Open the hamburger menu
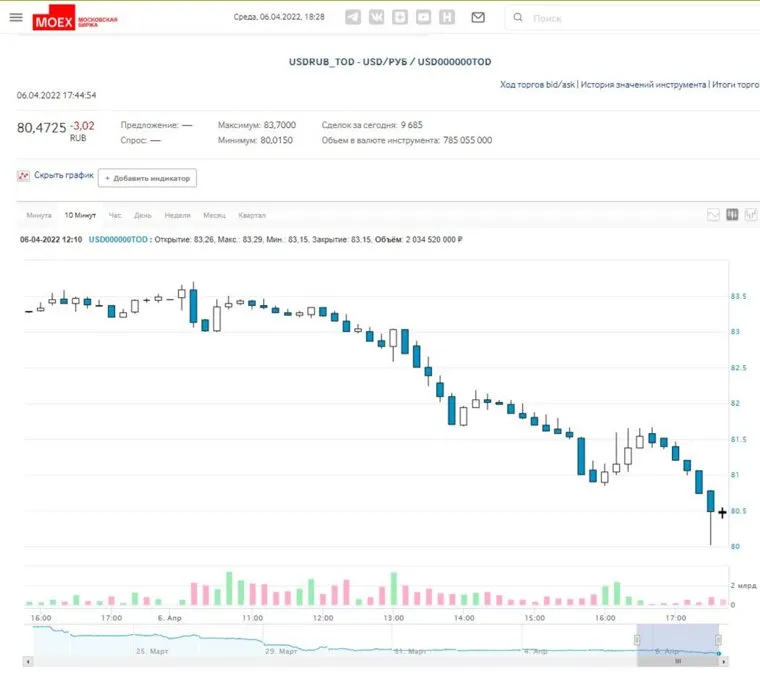 pyautogui.click(x=15, y=17)
